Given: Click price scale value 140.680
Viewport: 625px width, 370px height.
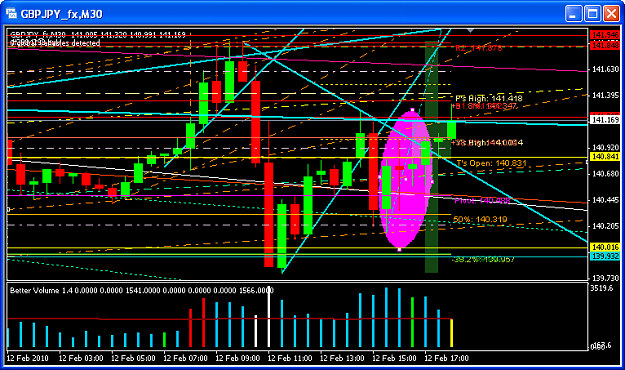Looking at the screenshot, I should pos(605,174).
